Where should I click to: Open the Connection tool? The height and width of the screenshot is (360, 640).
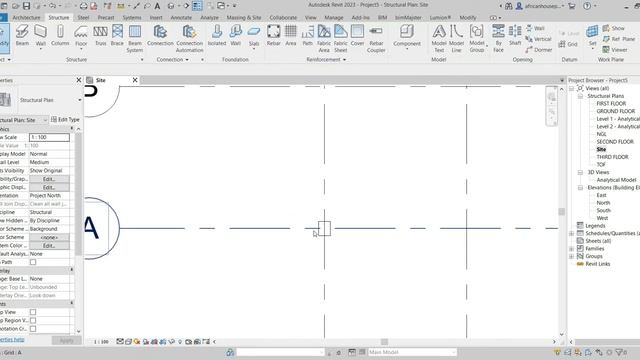[160, 36]
